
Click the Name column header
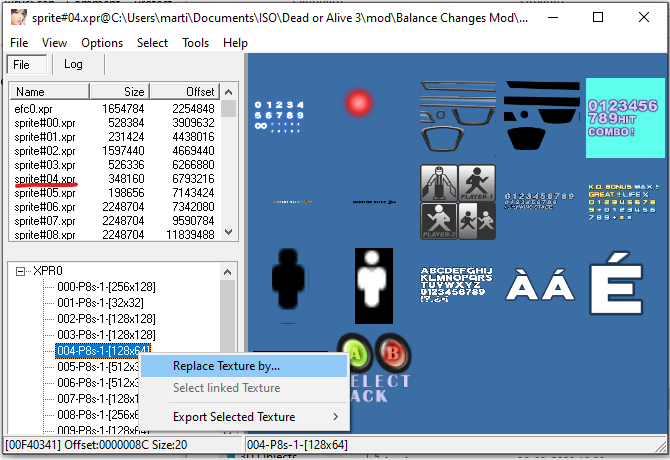point(30,91)
